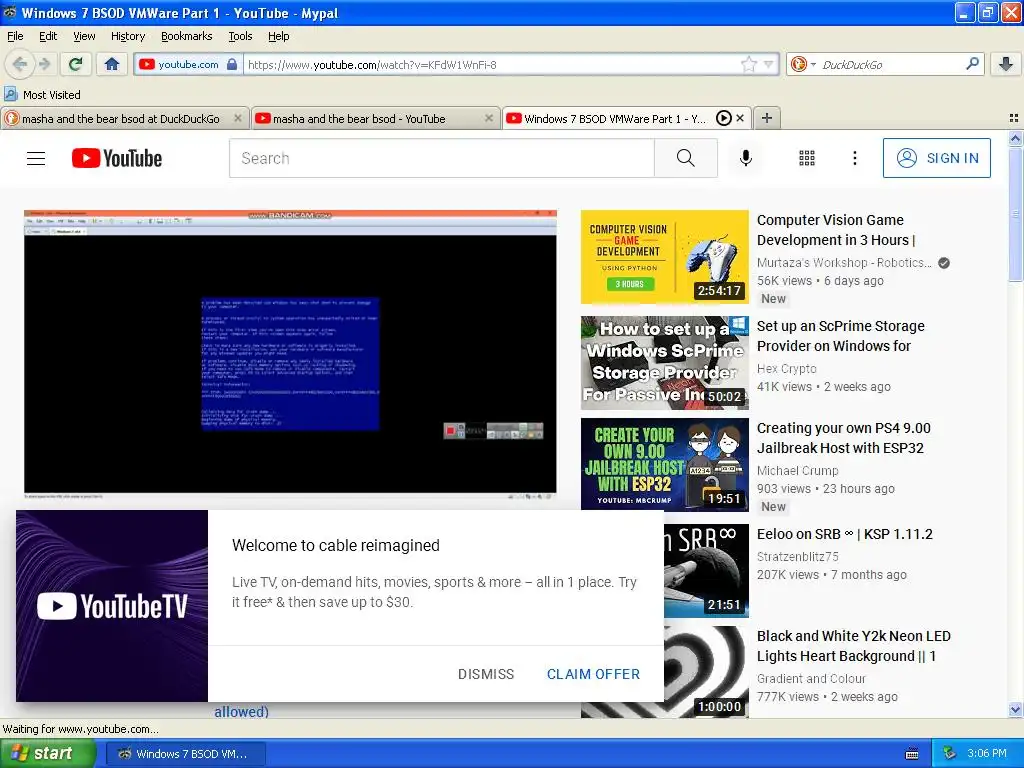
Task: Select the Windows 7 BSOD VMWare Part 1 tab
Action: pos(614,118)
